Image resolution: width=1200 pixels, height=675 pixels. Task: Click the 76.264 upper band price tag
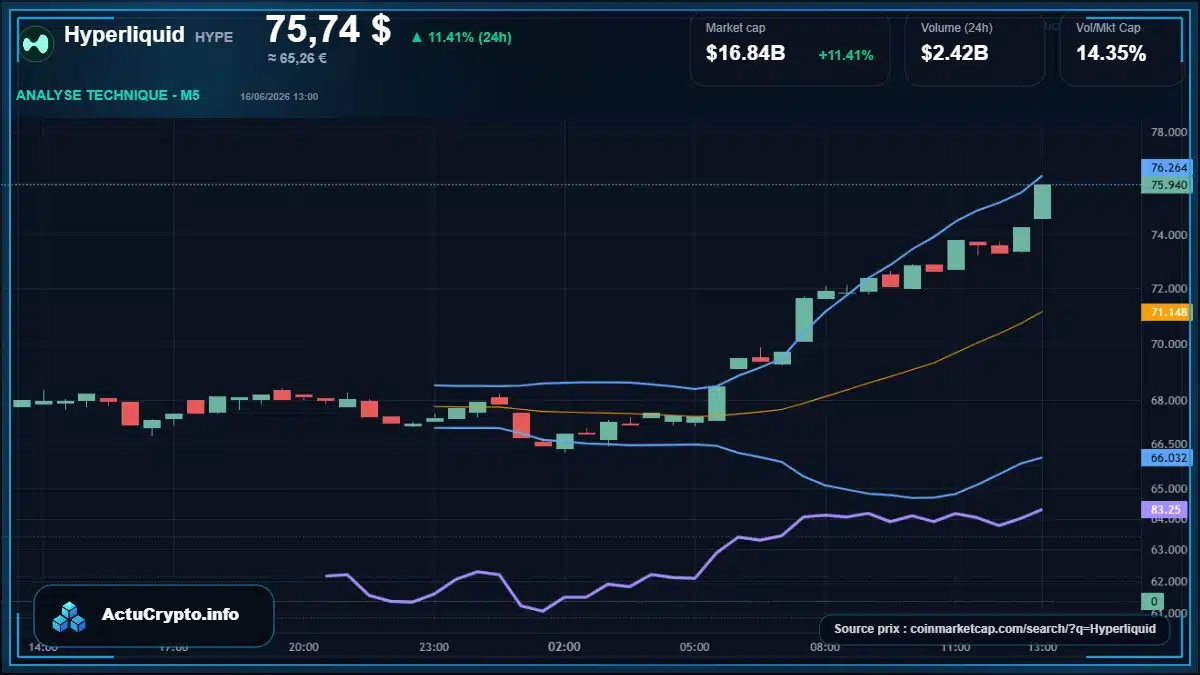pos(1169,168)
